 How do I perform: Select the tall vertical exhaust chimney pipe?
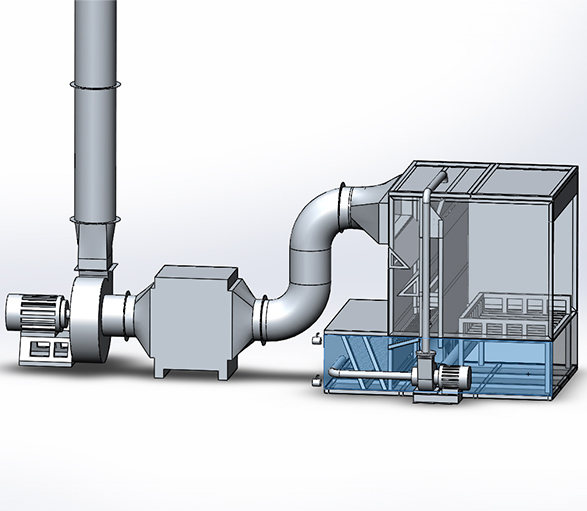pos(95,112)
